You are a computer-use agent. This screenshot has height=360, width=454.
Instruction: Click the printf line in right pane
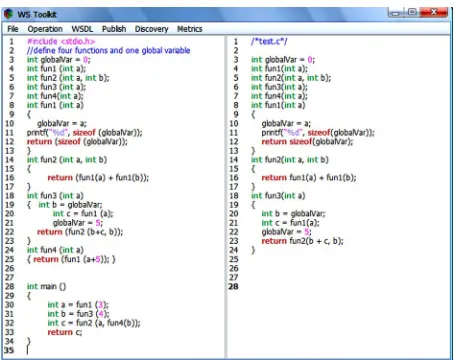click(318, 132)
